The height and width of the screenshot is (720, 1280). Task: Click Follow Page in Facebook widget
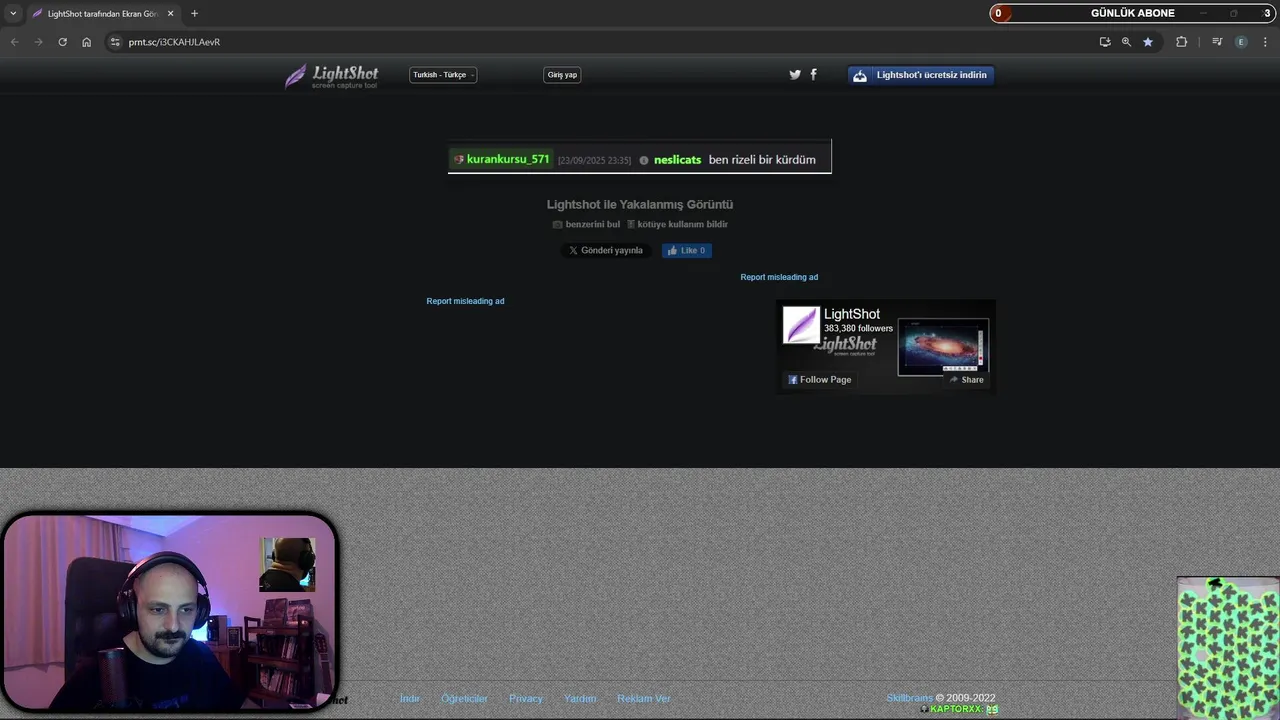coord(819,380)
